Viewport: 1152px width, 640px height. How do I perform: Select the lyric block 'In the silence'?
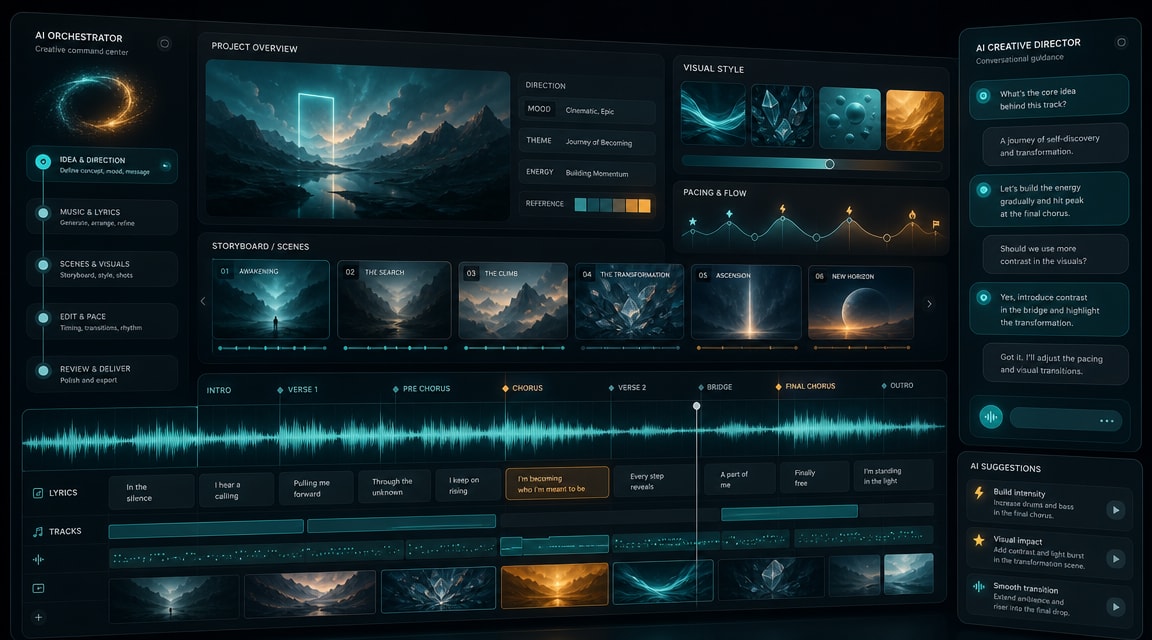point(151,492)
